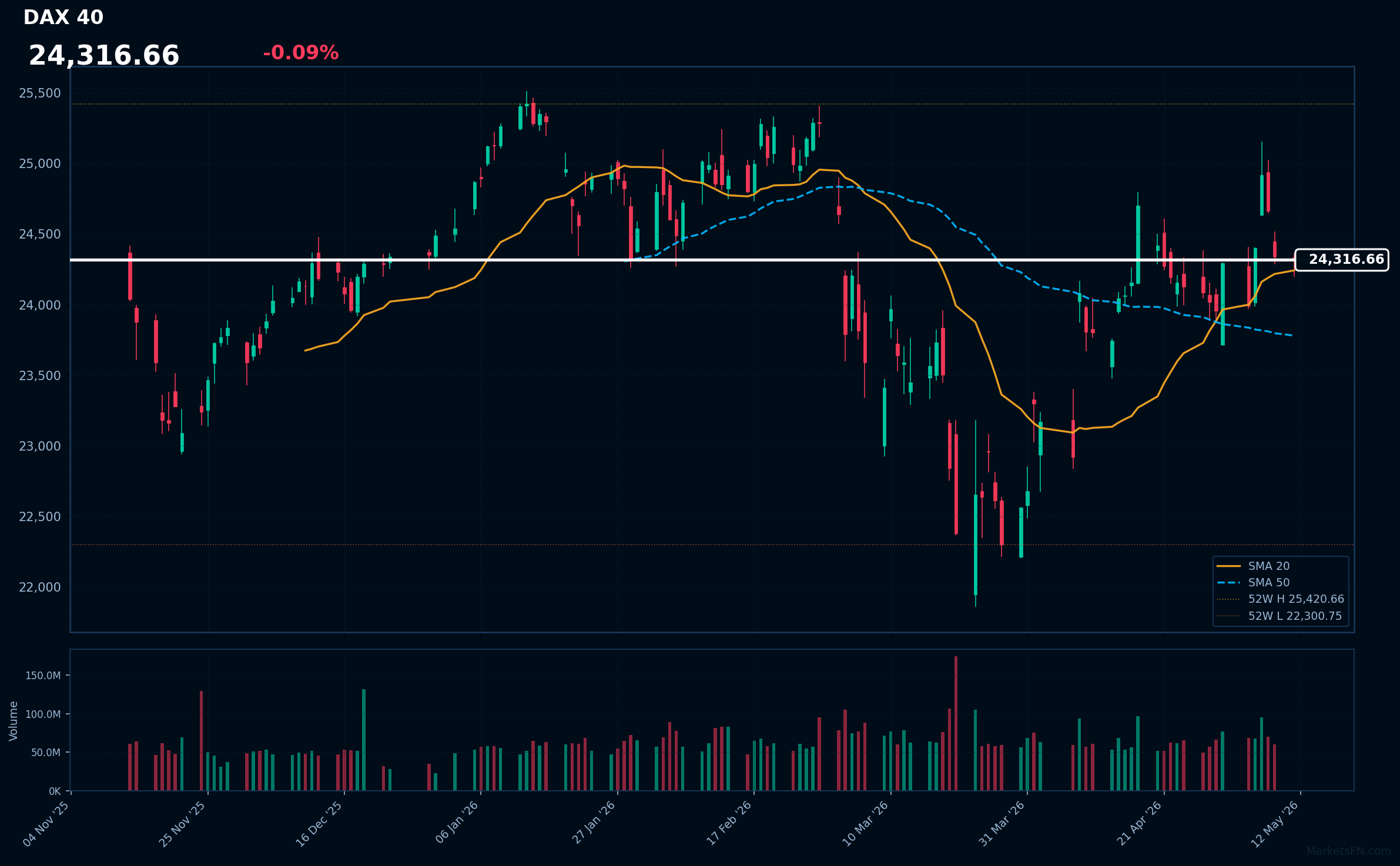1400x866 pixels.
Task: Click the 27 Jan '26 date label
Action: (x=594, y=823)
